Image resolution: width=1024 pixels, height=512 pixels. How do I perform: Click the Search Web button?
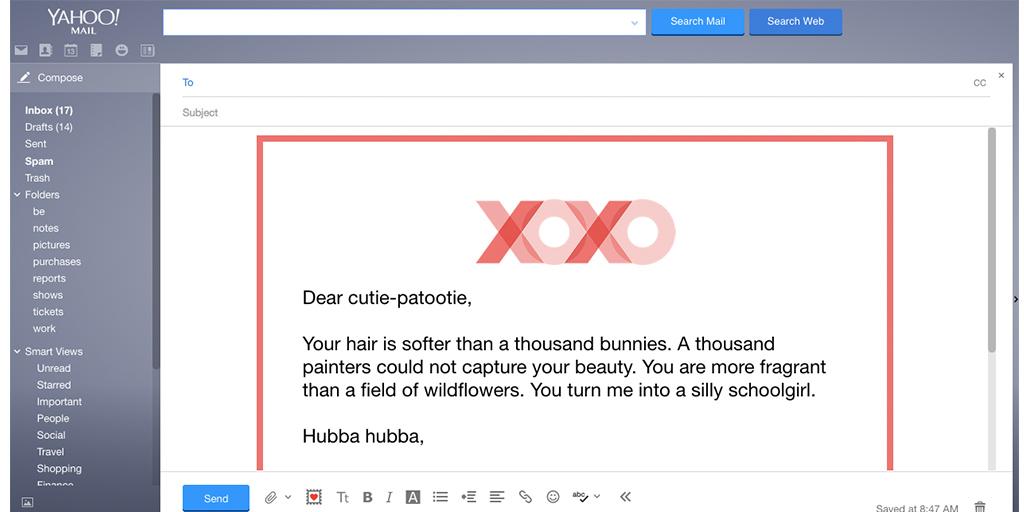(795, 22)
